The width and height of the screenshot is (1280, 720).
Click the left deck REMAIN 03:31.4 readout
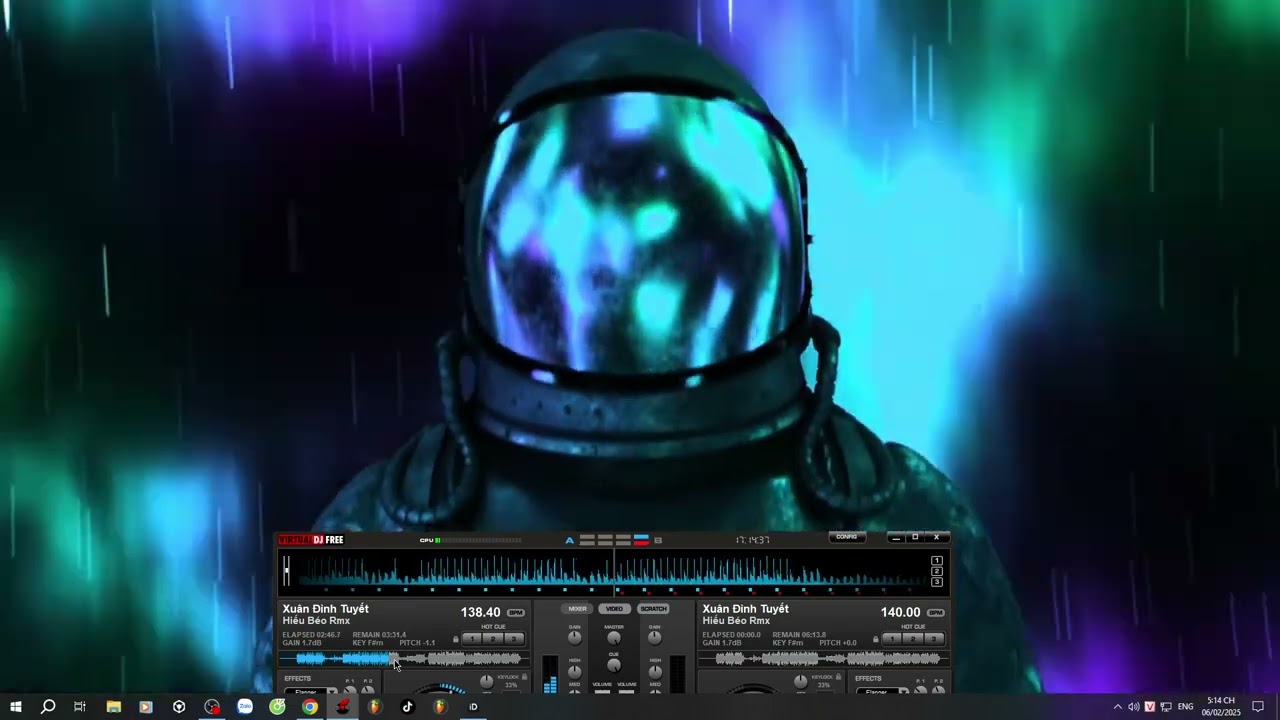tap(379, 635)
